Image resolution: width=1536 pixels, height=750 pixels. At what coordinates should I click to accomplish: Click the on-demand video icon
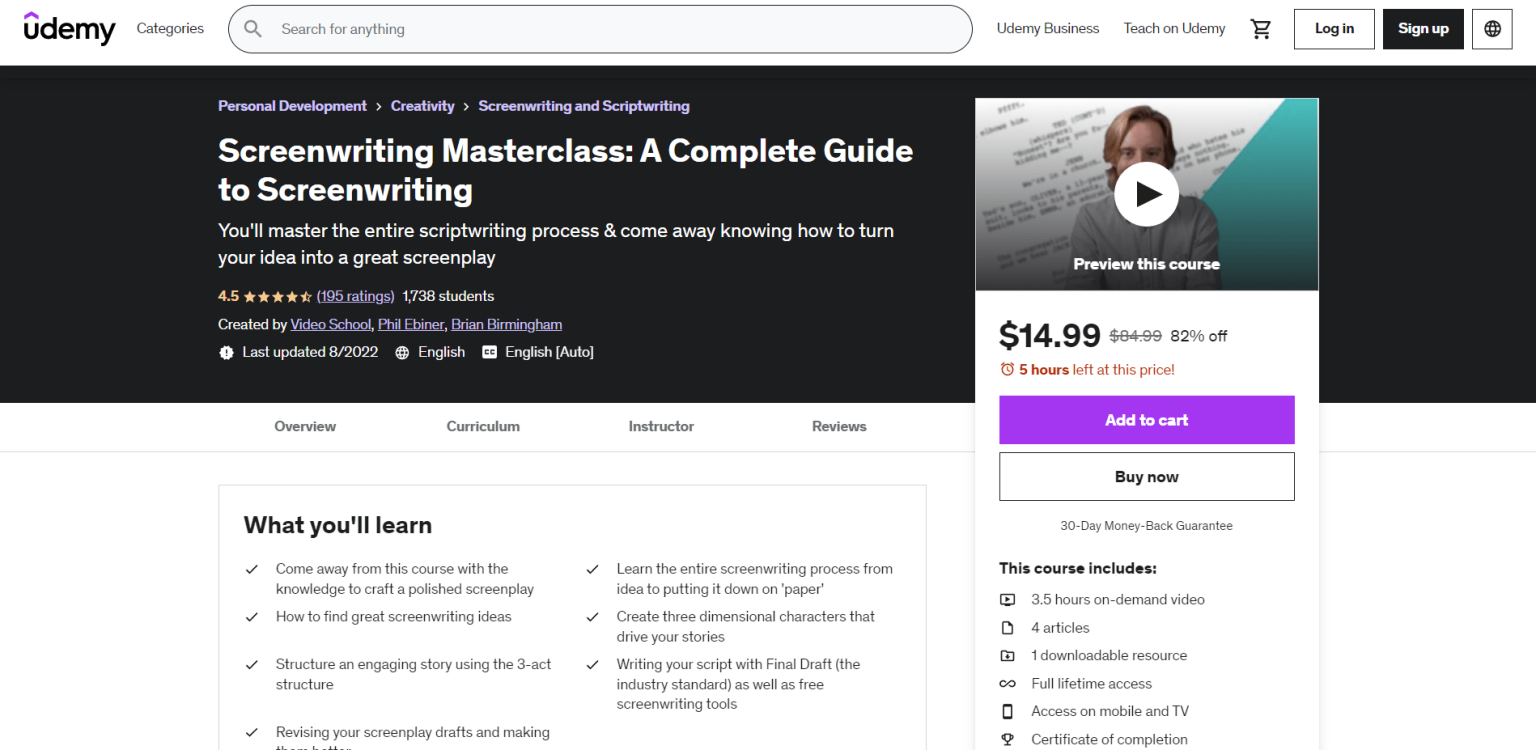point(1008,599)
